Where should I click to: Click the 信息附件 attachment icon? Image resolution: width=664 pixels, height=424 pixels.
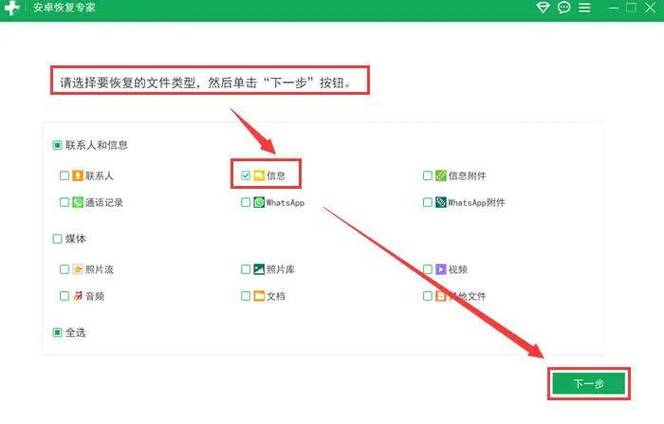(441, 175)
